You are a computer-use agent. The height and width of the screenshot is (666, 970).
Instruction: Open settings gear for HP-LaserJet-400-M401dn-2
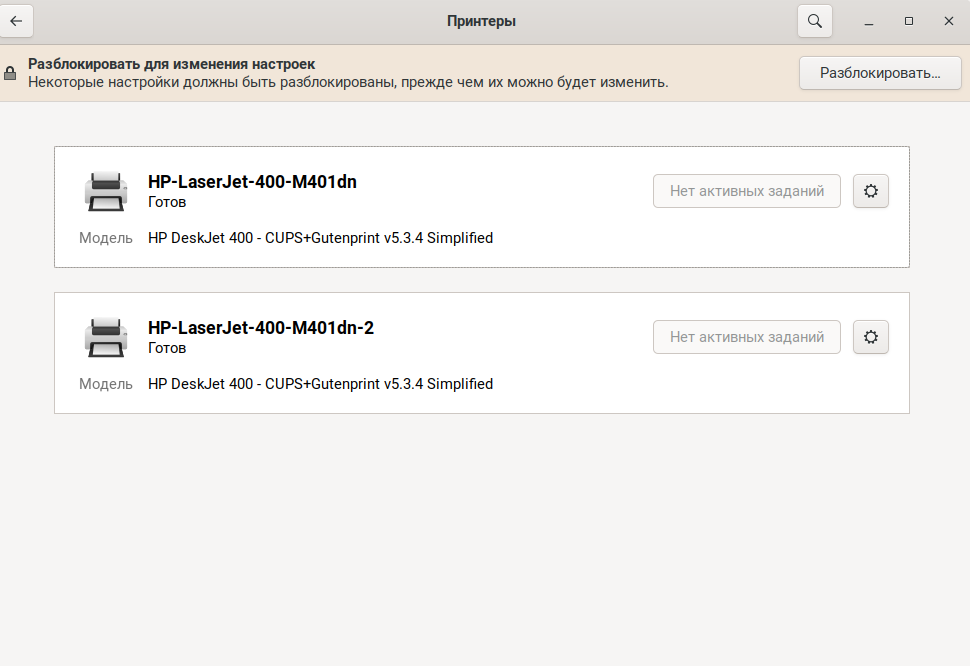point(870,337)
